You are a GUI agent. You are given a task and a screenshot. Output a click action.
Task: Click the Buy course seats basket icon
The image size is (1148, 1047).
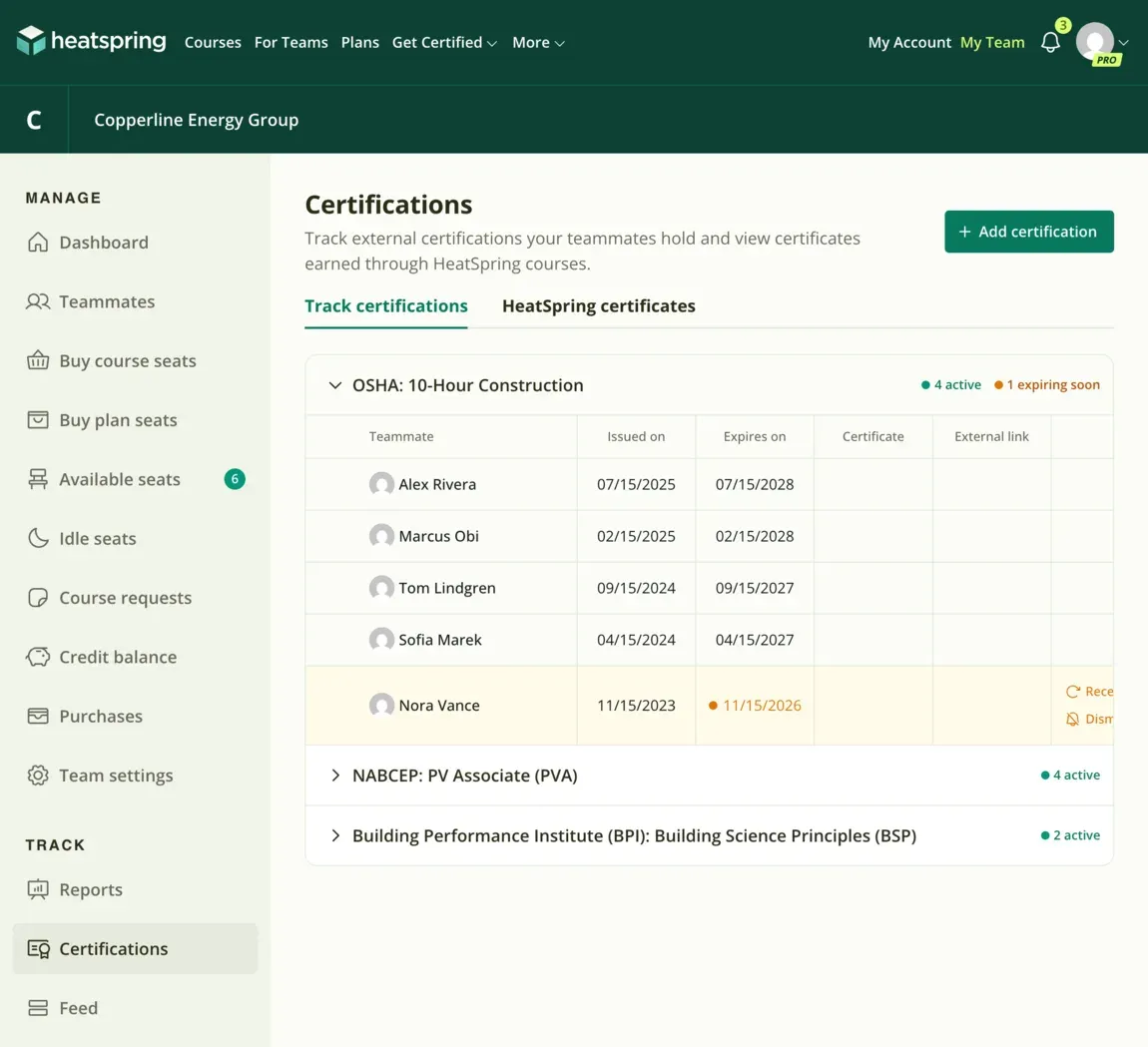coord(38,361)
